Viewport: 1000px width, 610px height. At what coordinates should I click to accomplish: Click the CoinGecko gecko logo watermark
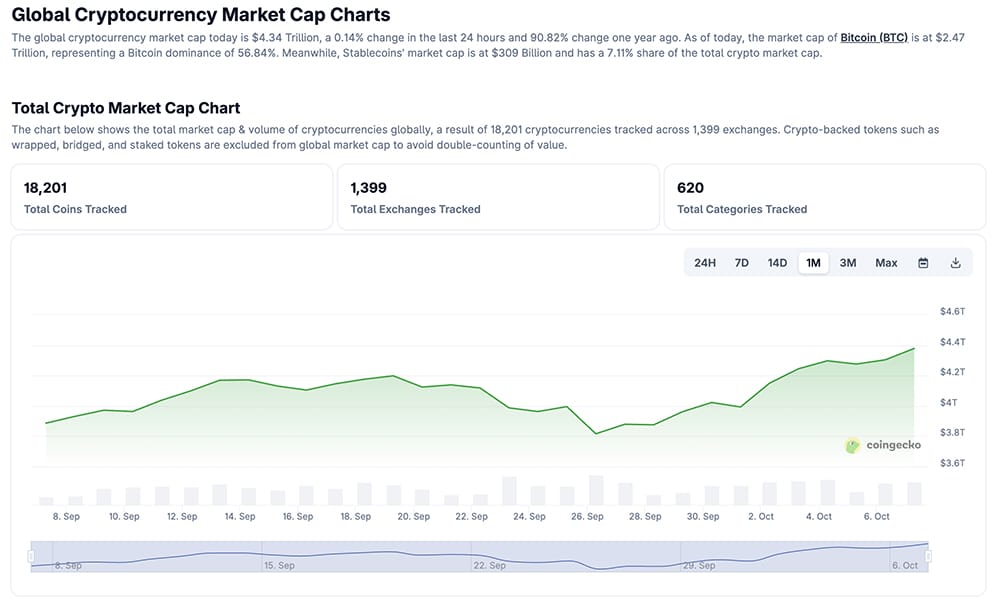click(853, 446)
